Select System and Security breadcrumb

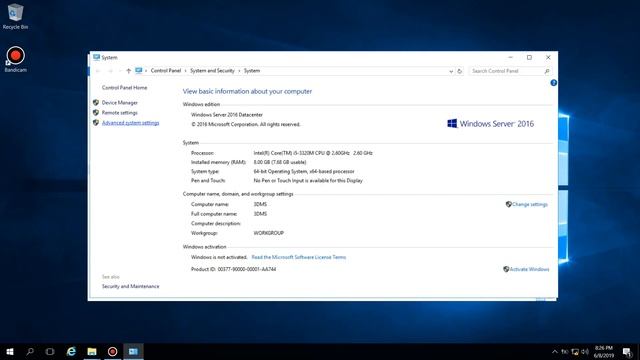tap(212, 71)
